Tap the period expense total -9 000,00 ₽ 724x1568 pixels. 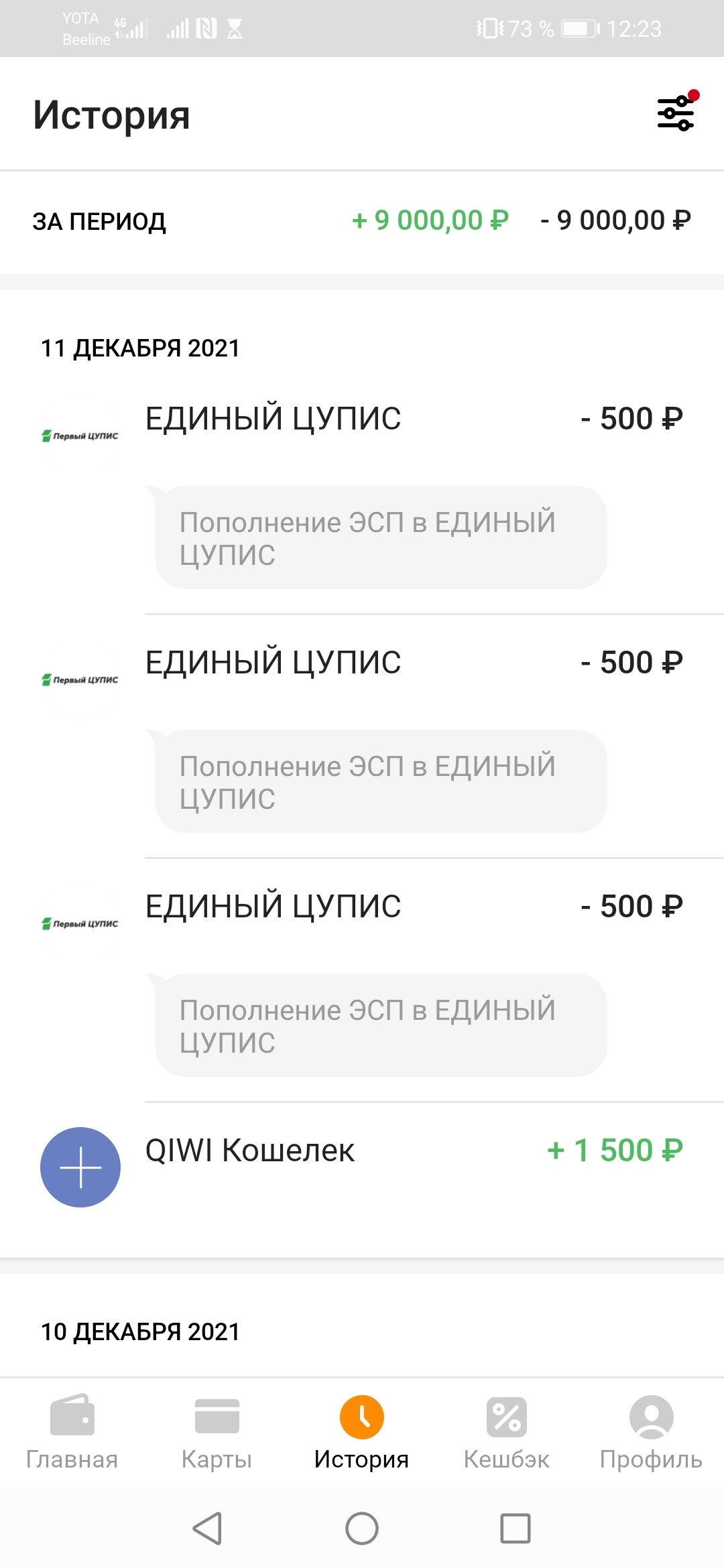tap(615, 220)
